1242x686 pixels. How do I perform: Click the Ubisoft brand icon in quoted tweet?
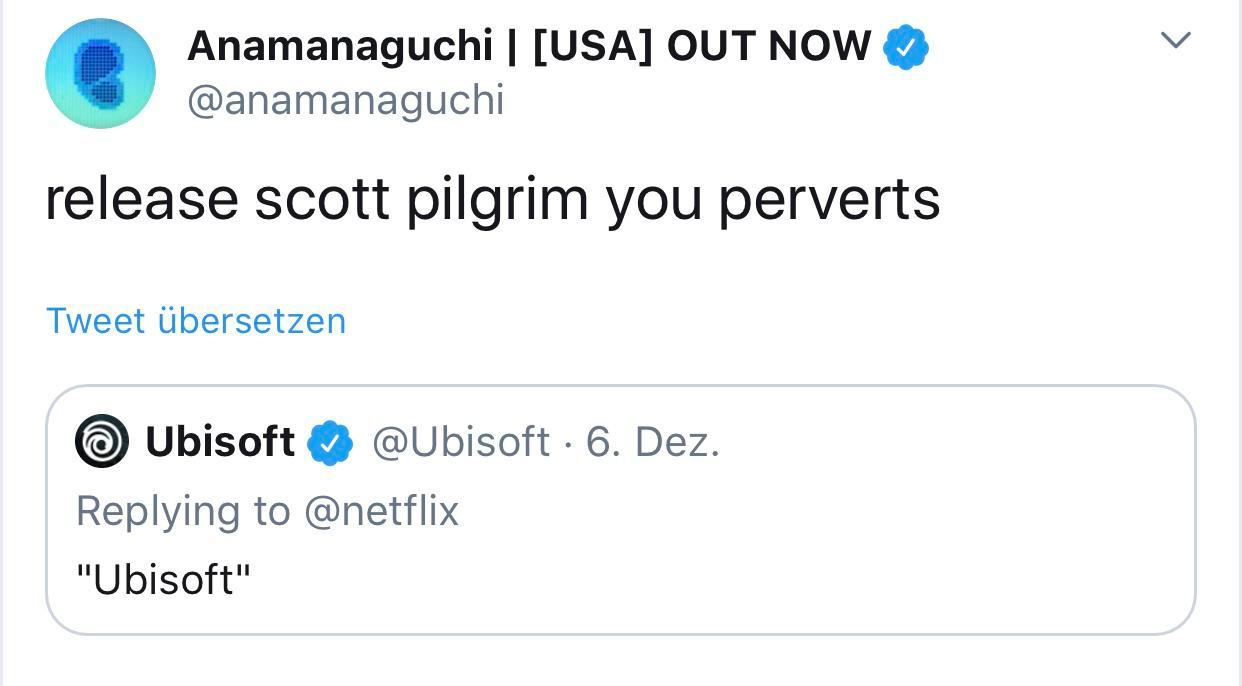[x=100, y=441]
